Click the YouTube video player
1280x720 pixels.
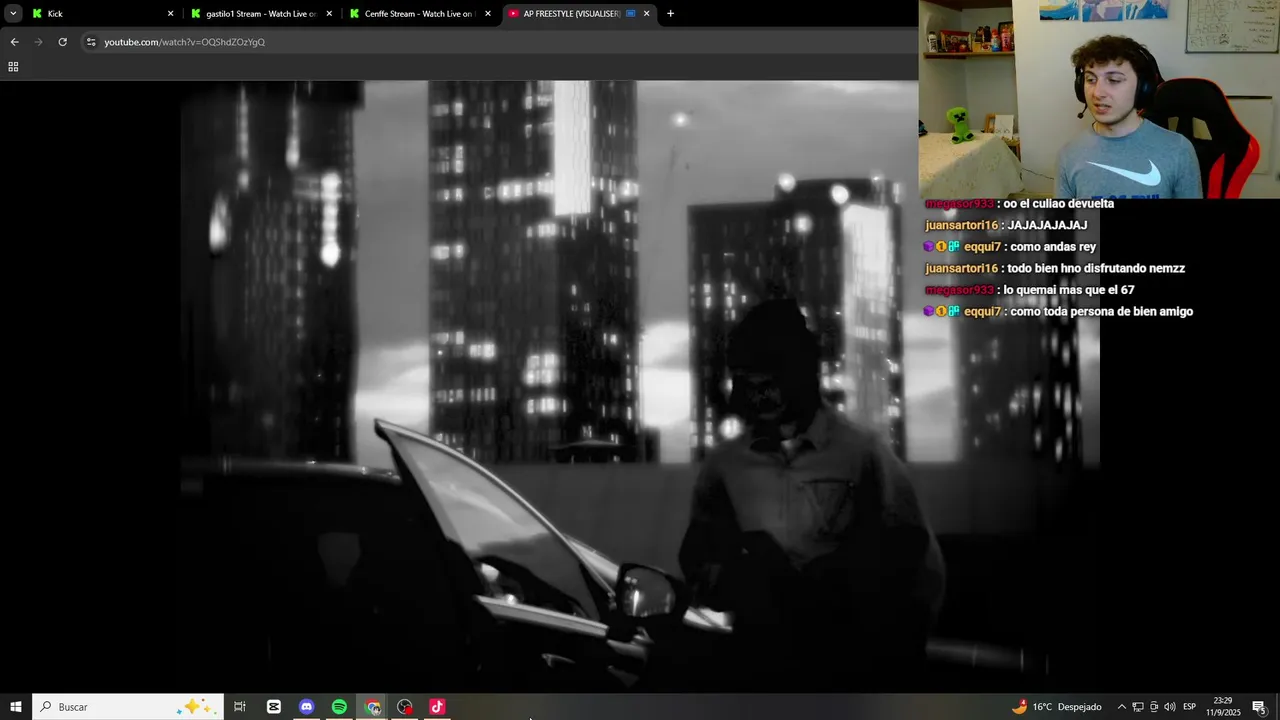click(549, 385)
